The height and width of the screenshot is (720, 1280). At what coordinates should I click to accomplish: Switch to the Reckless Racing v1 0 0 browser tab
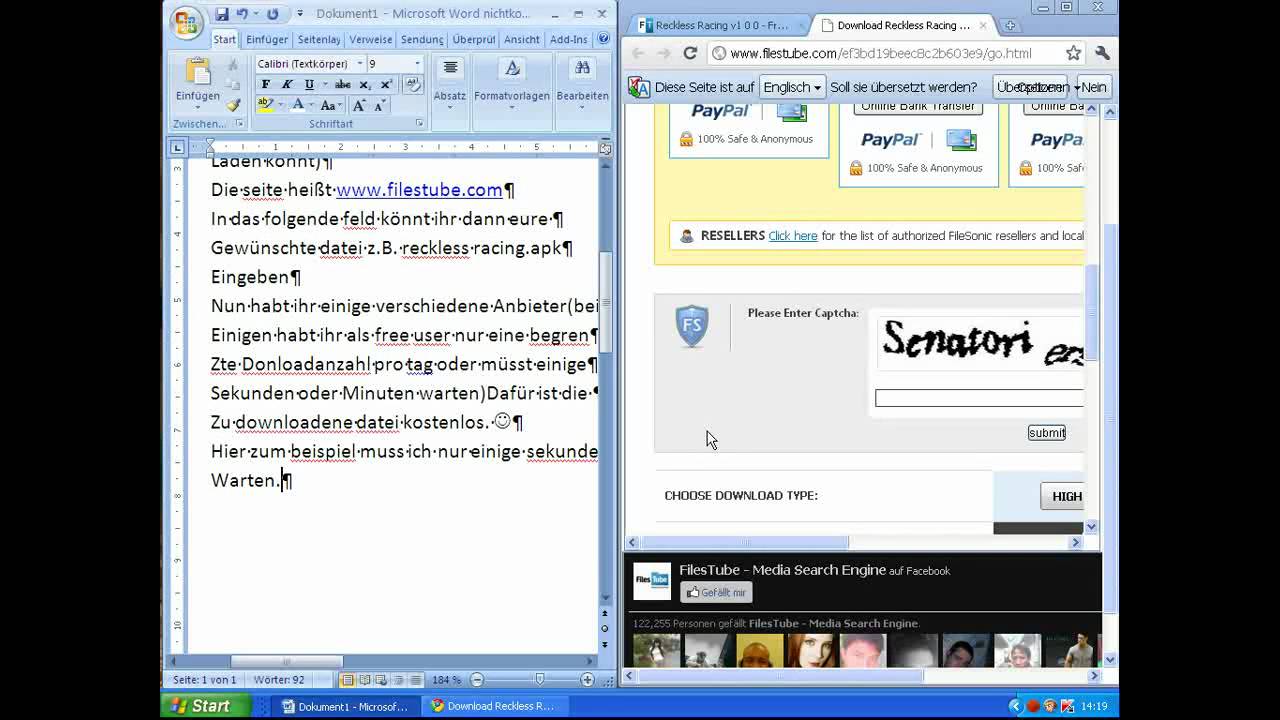point(714,25)
